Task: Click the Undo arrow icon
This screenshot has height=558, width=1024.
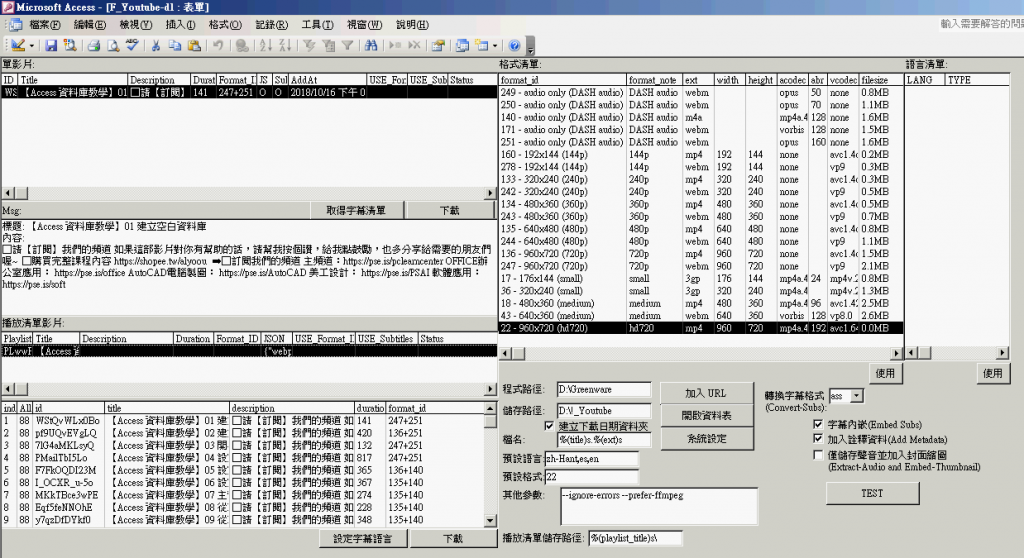Action: 218,46
